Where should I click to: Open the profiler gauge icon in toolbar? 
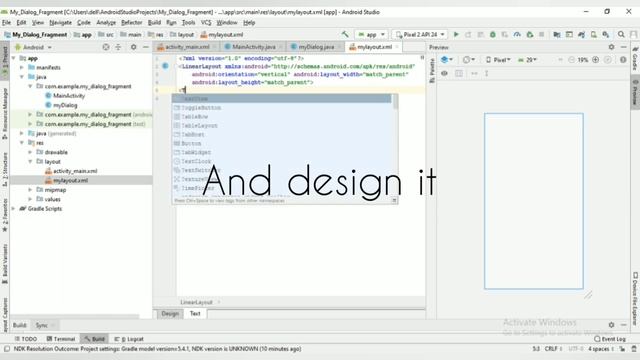[517, 35]
